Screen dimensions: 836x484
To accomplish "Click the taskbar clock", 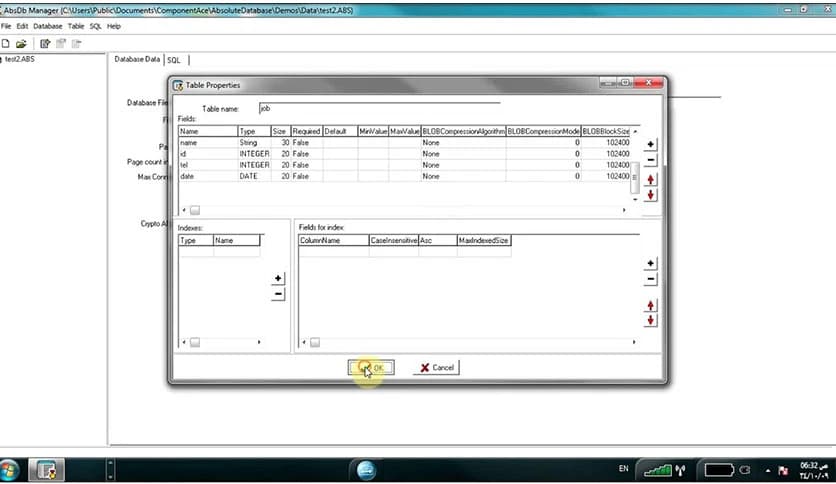I will 814,470.
